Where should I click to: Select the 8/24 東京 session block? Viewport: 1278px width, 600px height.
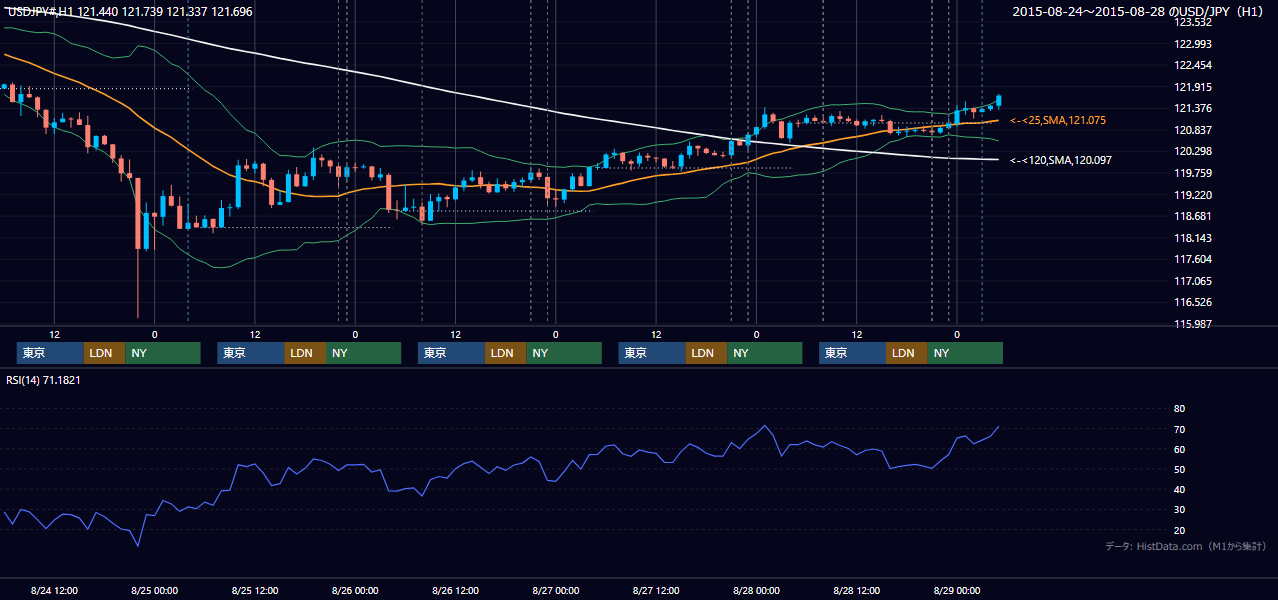50,353
